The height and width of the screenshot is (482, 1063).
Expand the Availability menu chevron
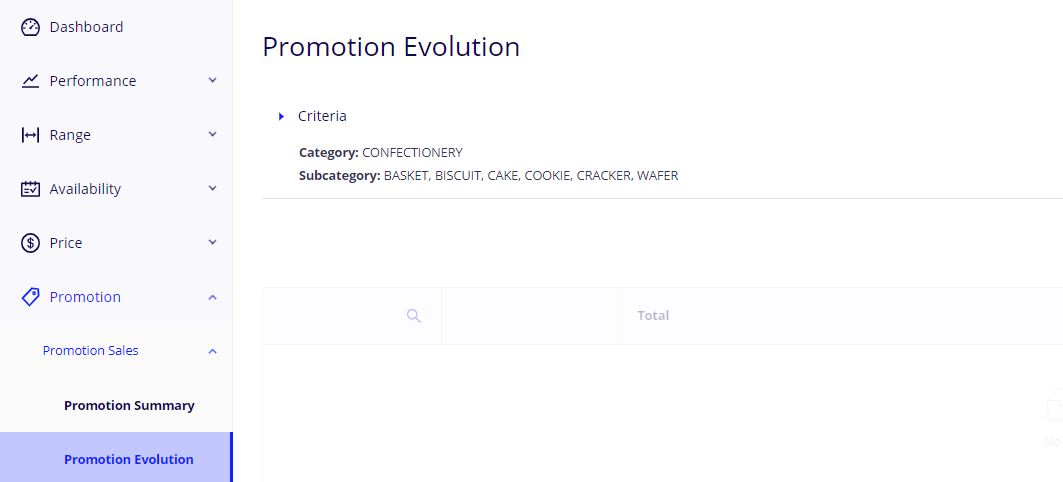[x=212, y=189]
